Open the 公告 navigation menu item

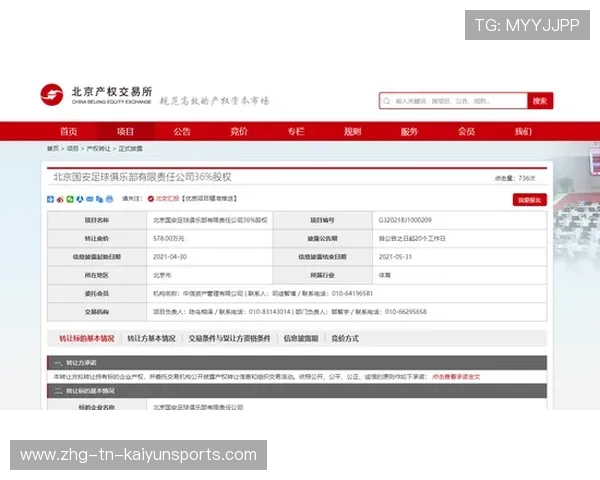coord(182,132)
